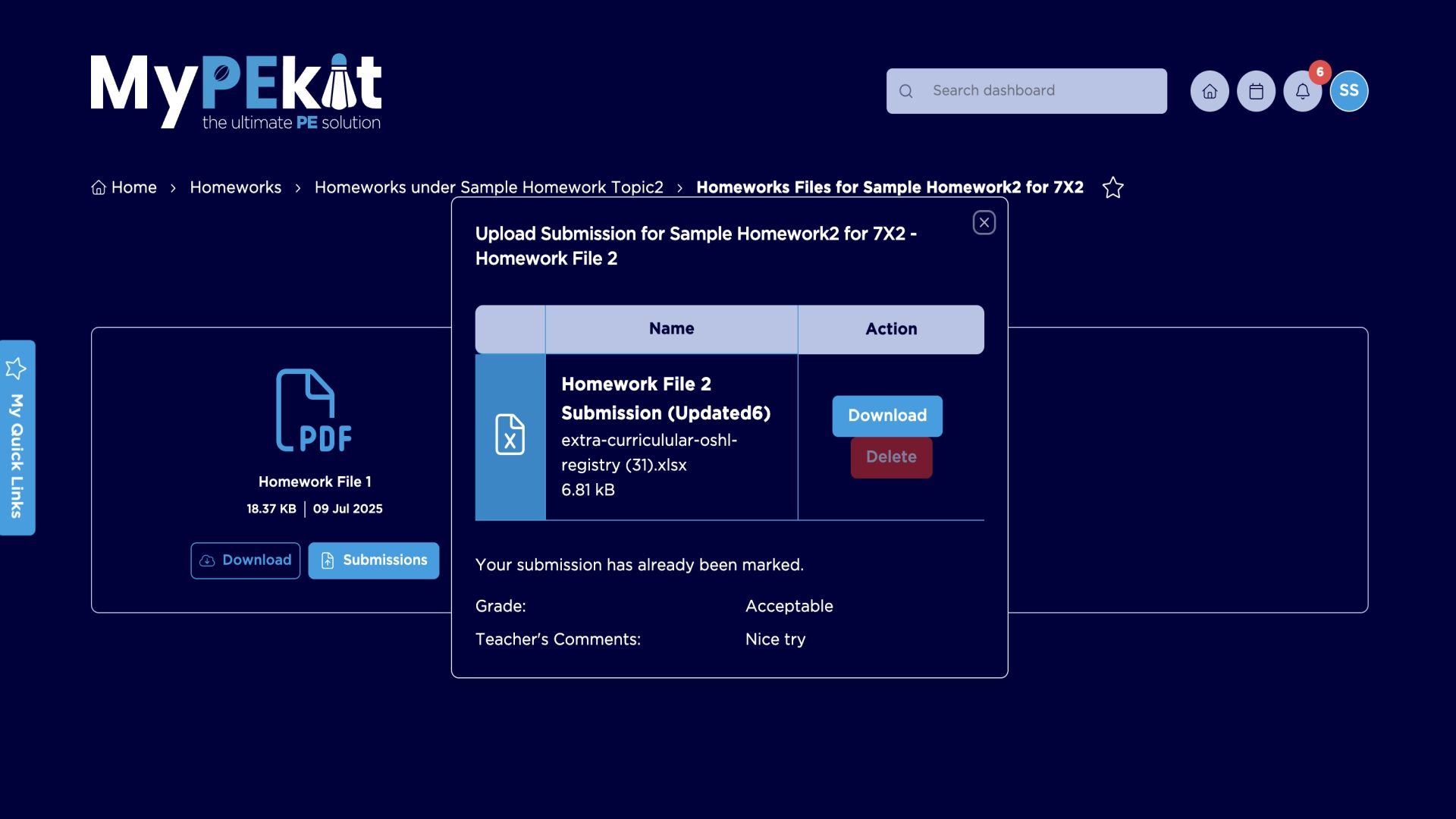Download the Homework File 2 submission
The height and width of the screenshot is (819, 1456).
coord(886,416)
